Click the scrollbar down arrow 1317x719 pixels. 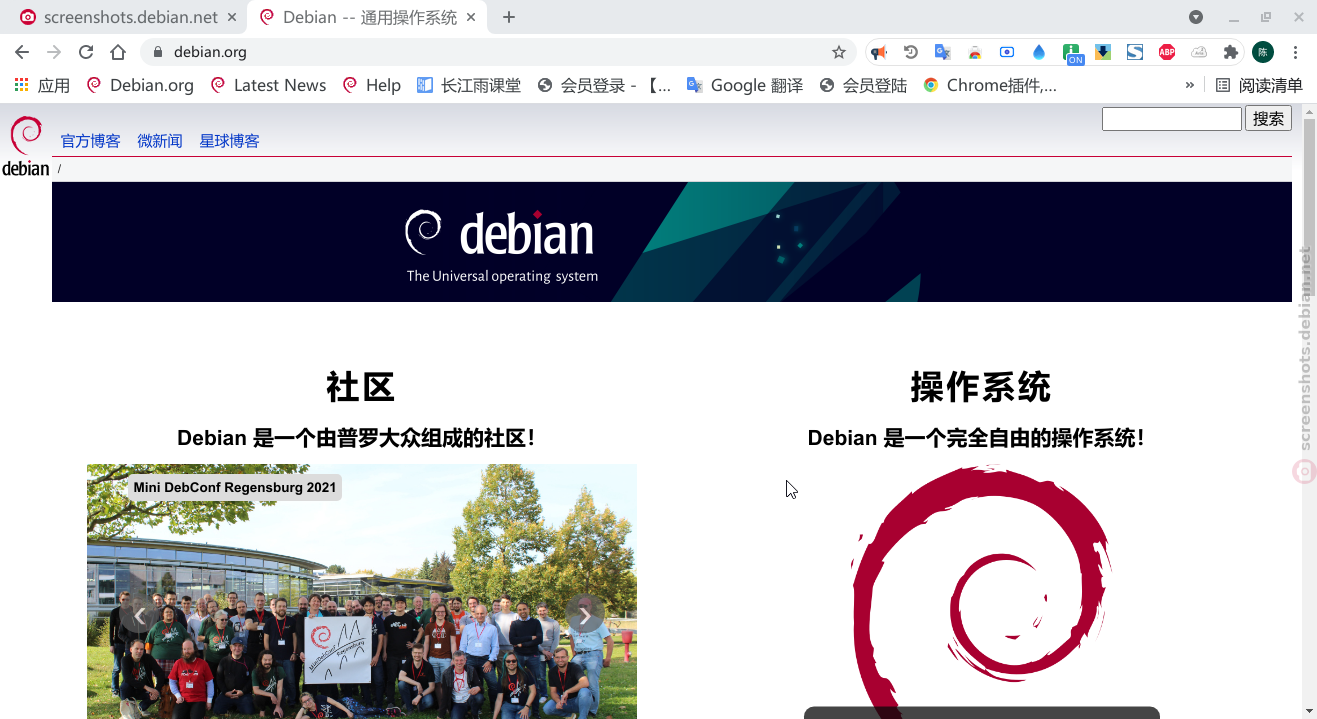1309,711
